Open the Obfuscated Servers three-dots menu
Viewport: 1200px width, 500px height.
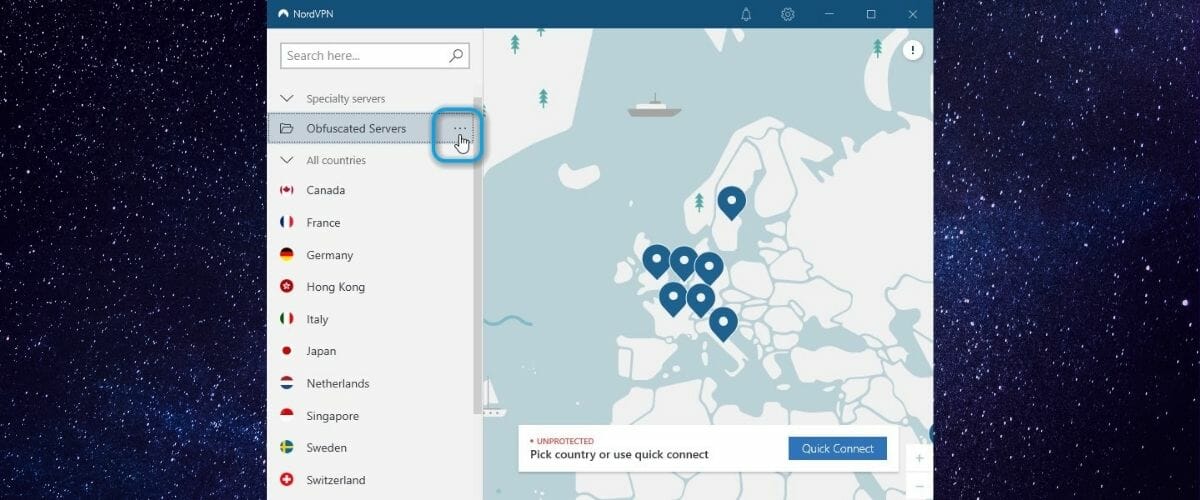tap(459, 128)
